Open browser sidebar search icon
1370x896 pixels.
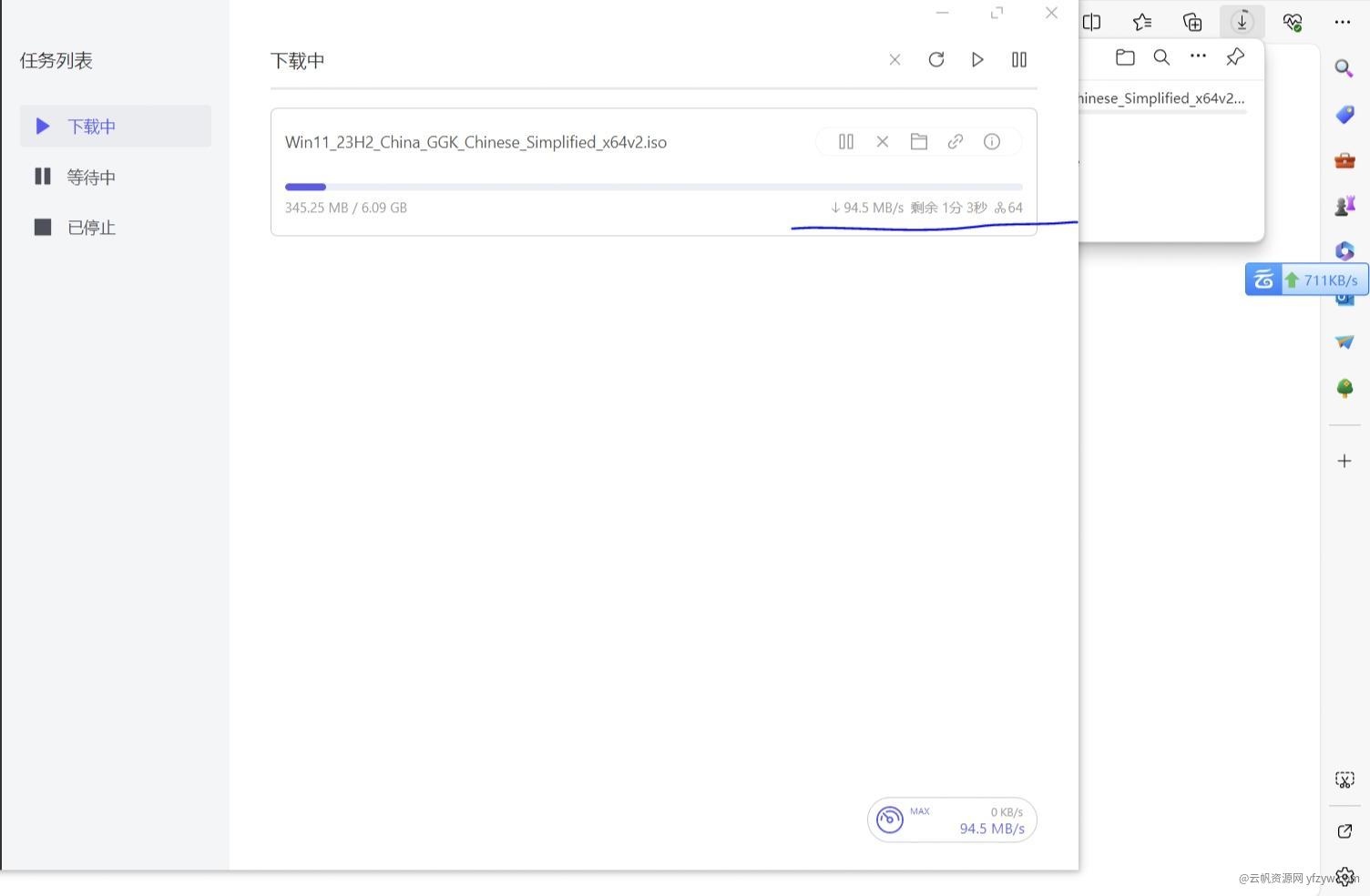pos(1344,68)
